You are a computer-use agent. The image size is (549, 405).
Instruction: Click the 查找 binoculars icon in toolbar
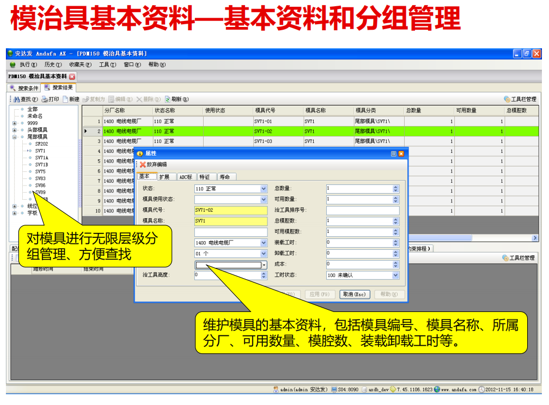click(16, 99)
